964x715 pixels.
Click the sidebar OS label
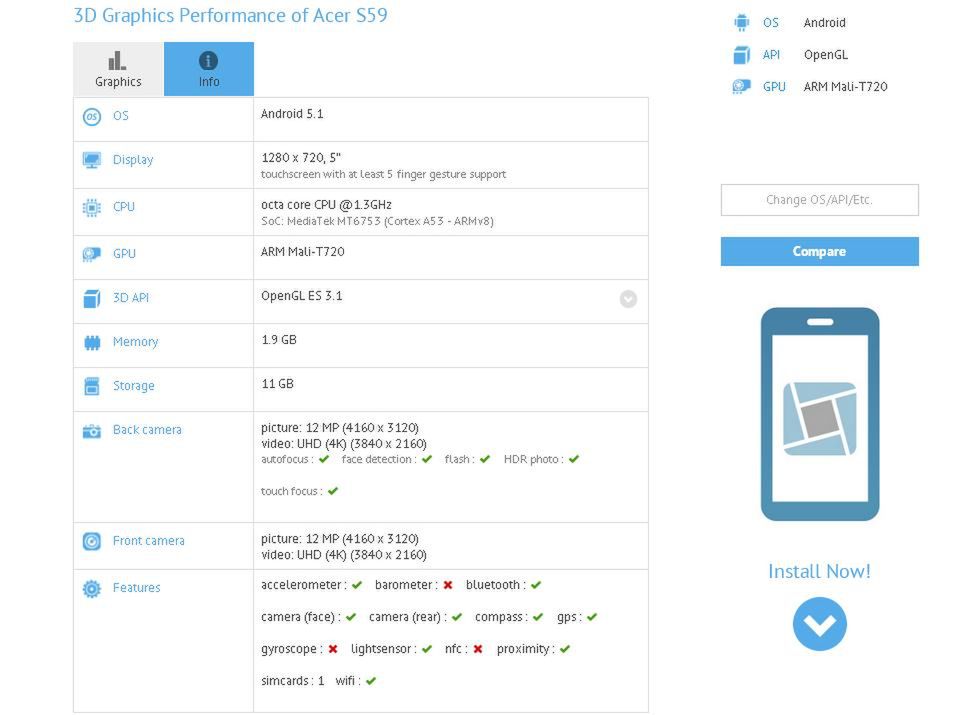(771, 23)
